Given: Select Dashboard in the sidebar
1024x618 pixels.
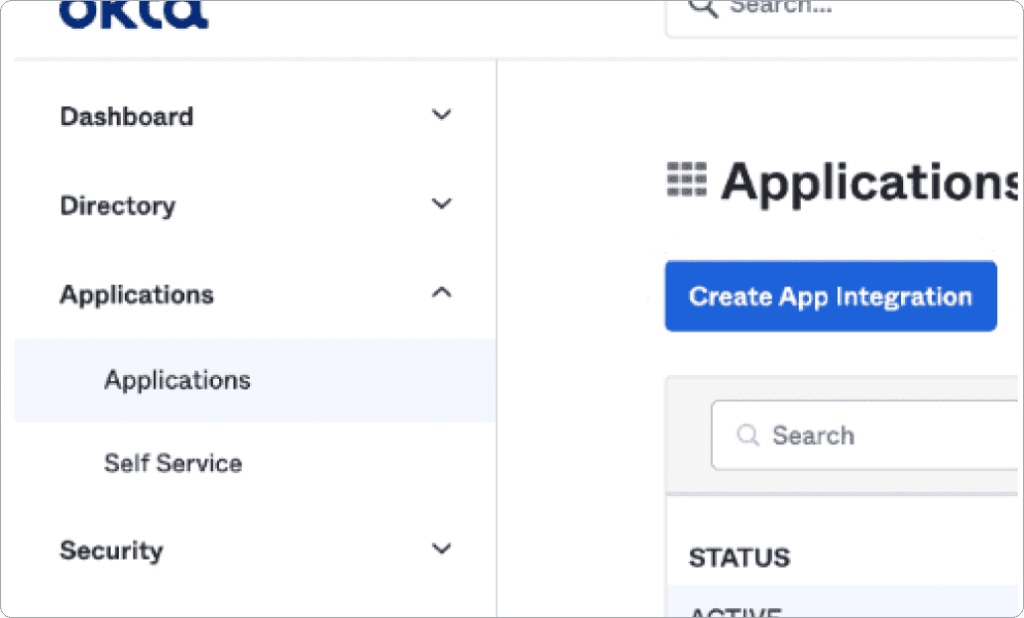Looking at the screenshot, I should [x=127, y=116].
